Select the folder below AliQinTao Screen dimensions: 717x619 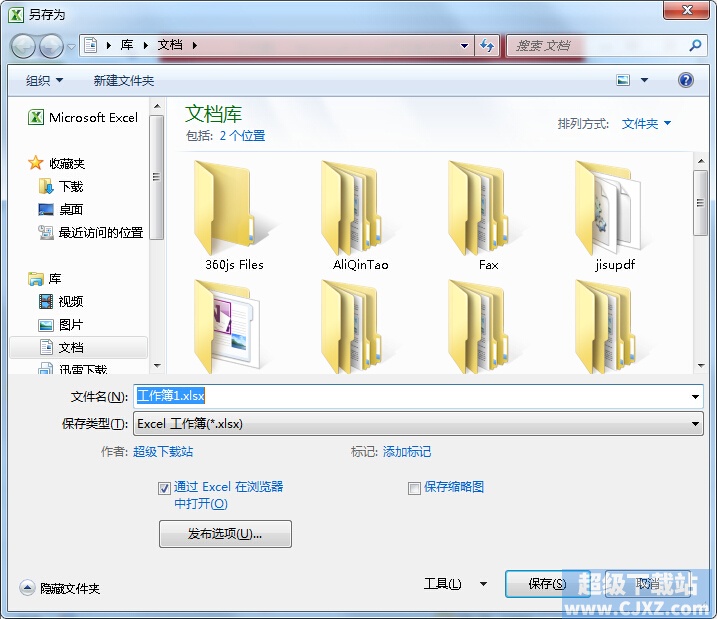353,327
